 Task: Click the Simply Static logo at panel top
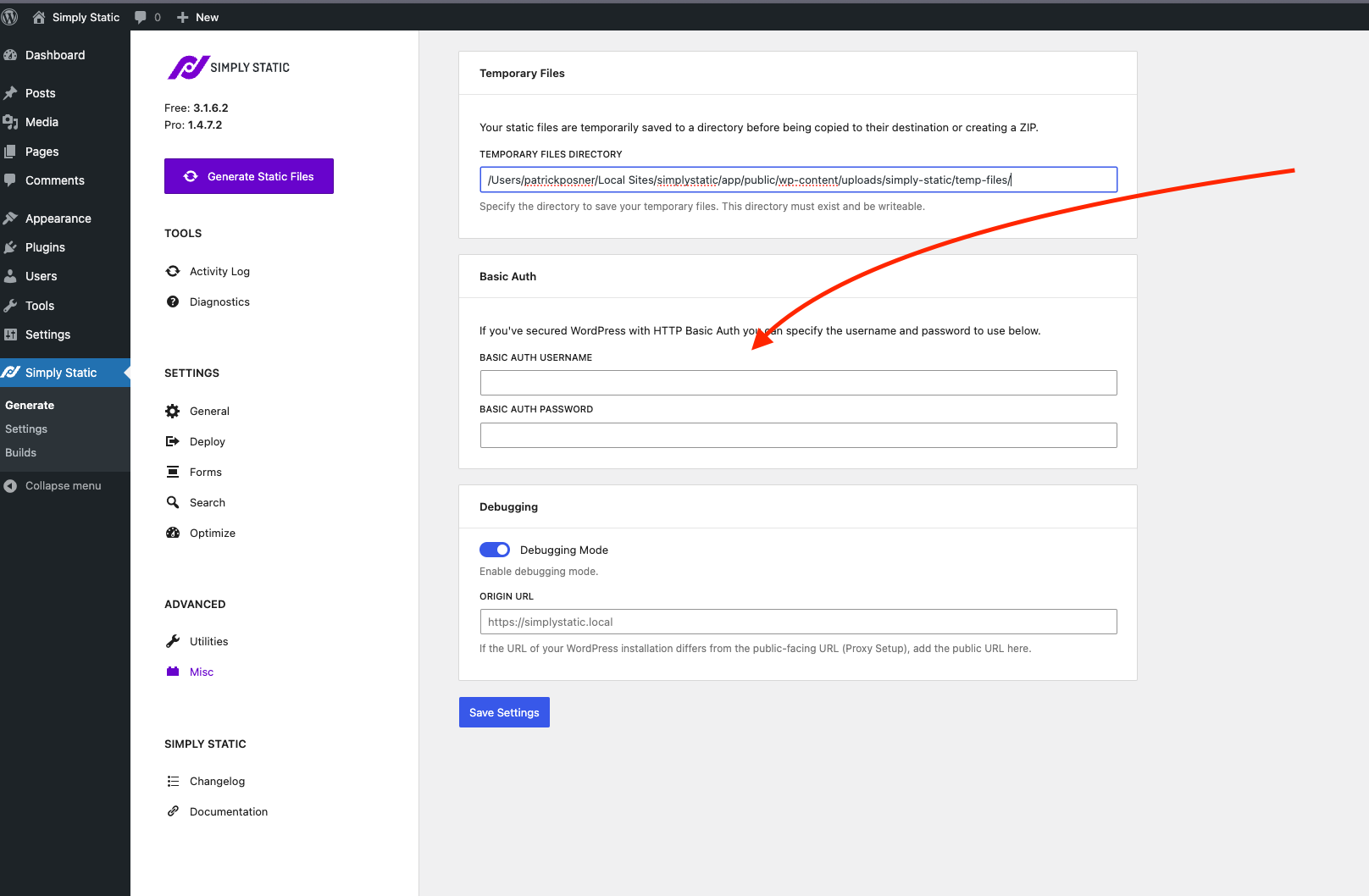[229, 68]
